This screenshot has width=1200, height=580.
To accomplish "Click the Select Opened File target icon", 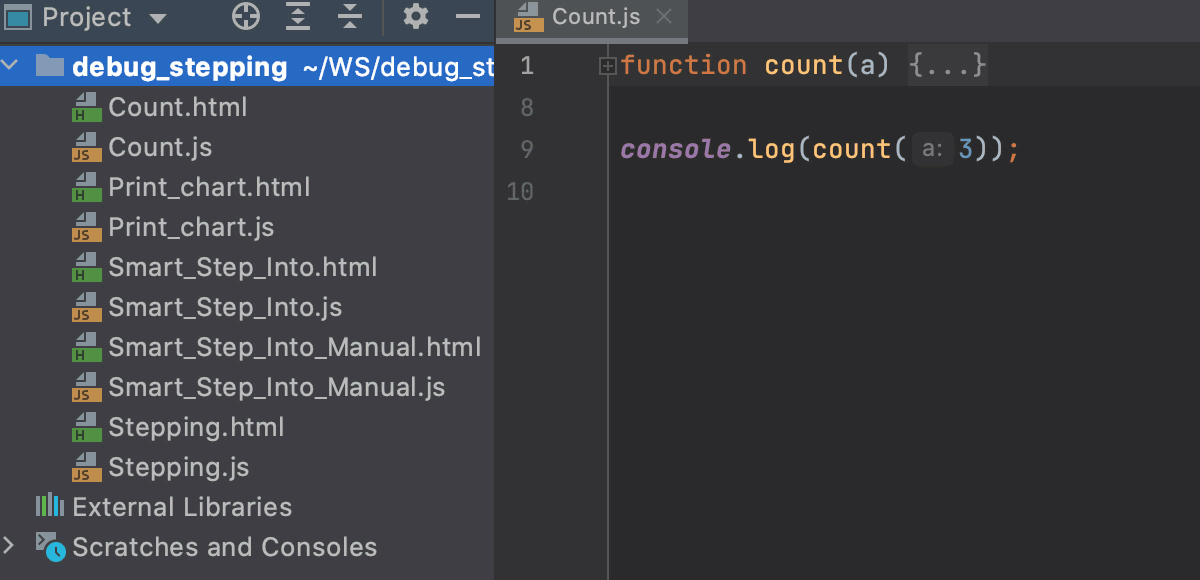I will 245,17.
